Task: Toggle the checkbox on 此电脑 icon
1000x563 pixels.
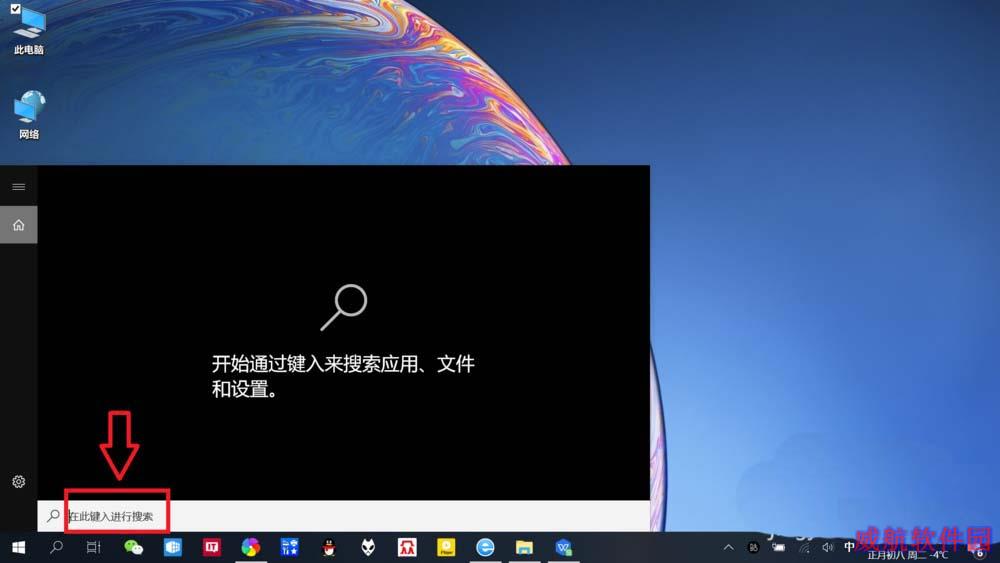Action: coord(15,9)
